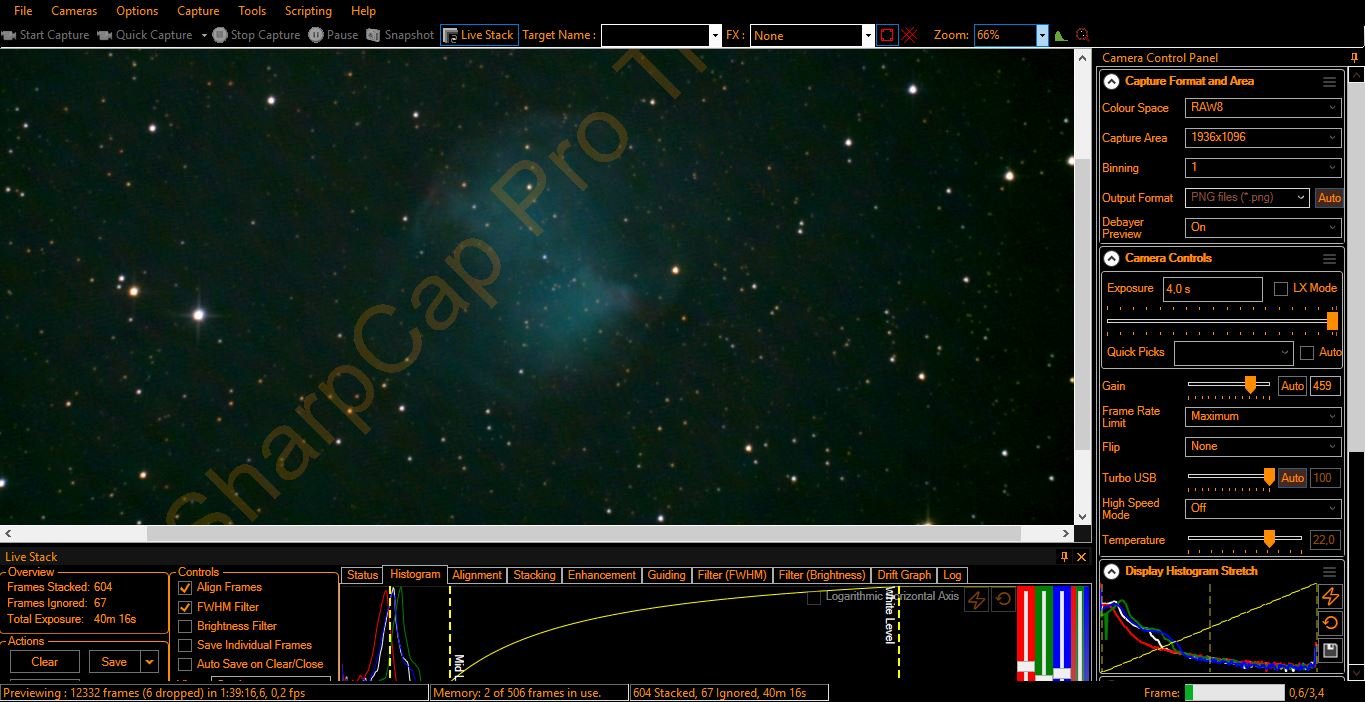Screen dimensions: 1365x702
Task: Save display histogram stretch disk icon
Action: point(1330,651)
